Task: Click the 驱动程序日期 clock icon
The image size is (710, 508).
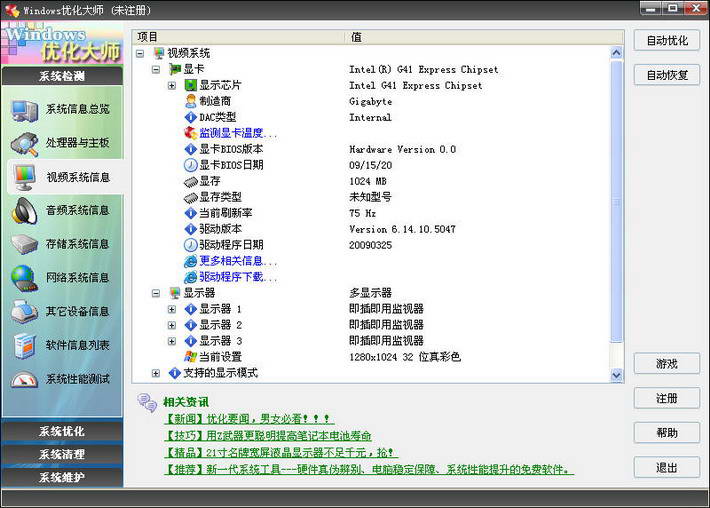Action: (x=191, y=245)
